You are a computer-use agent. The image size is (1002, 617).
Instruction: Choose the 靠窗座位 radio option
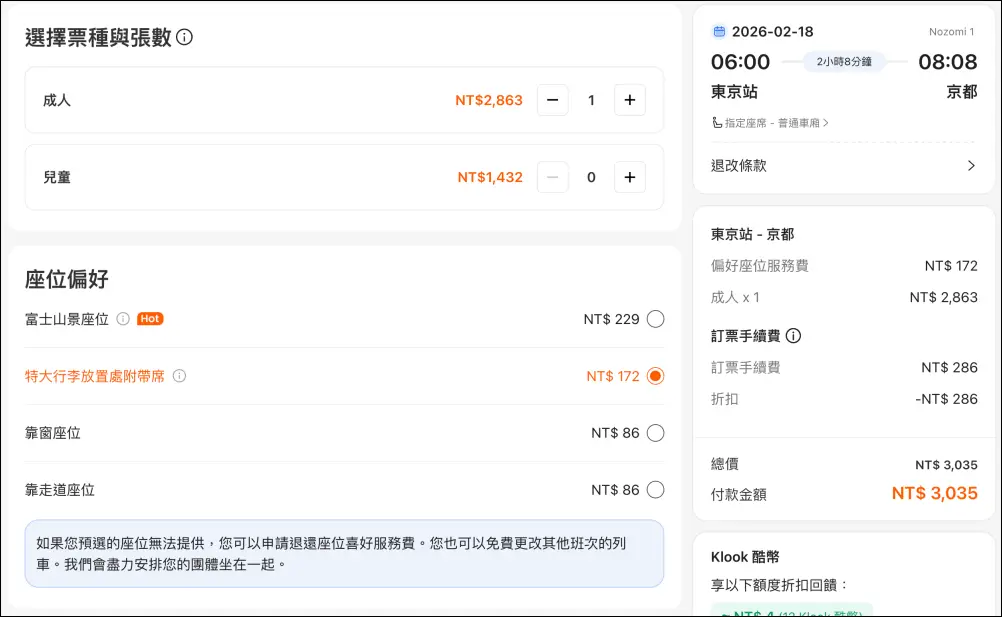tap(655, 433)
